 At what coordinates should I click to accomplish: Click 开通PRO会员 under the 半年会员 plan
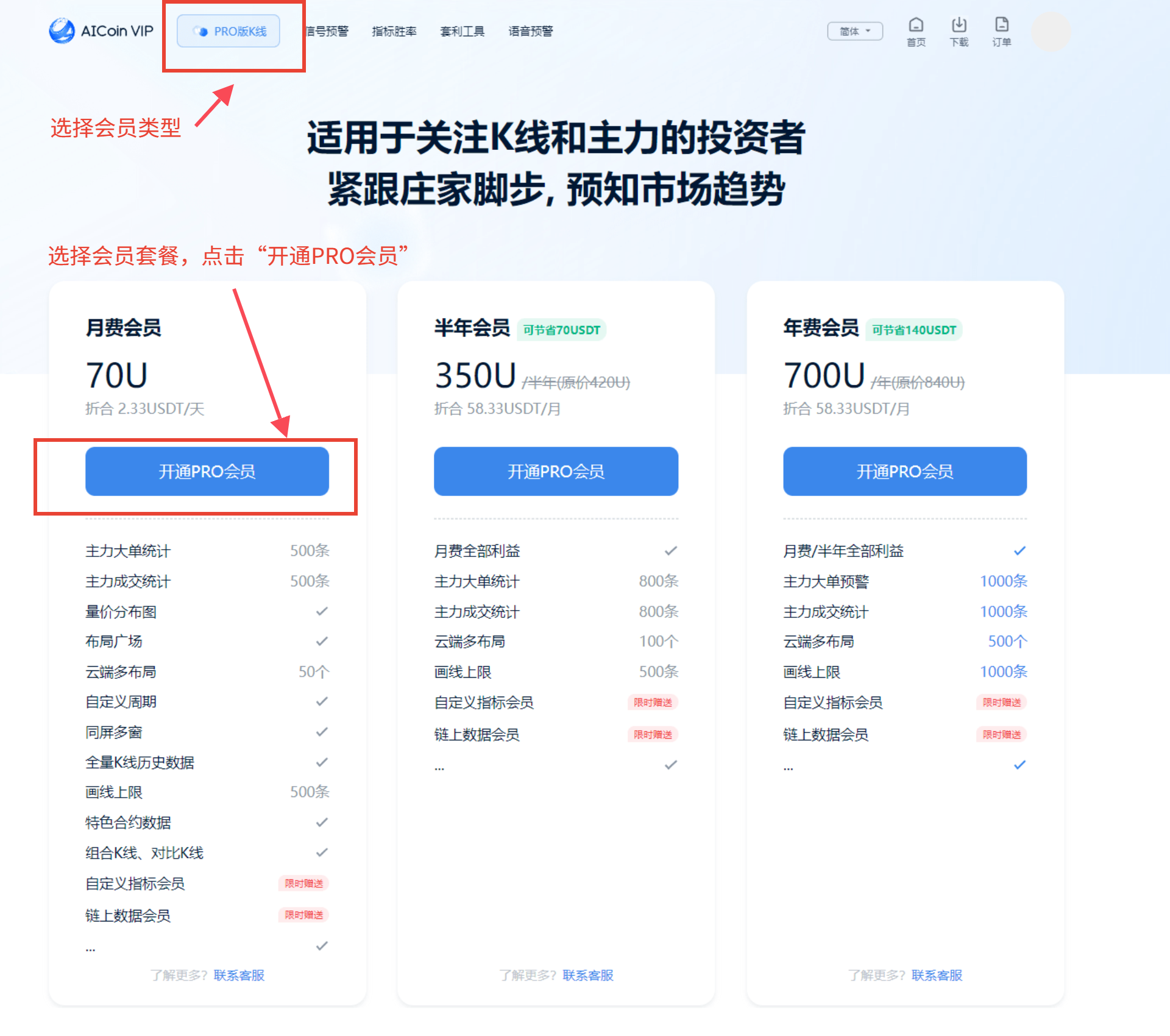[555, 471]
